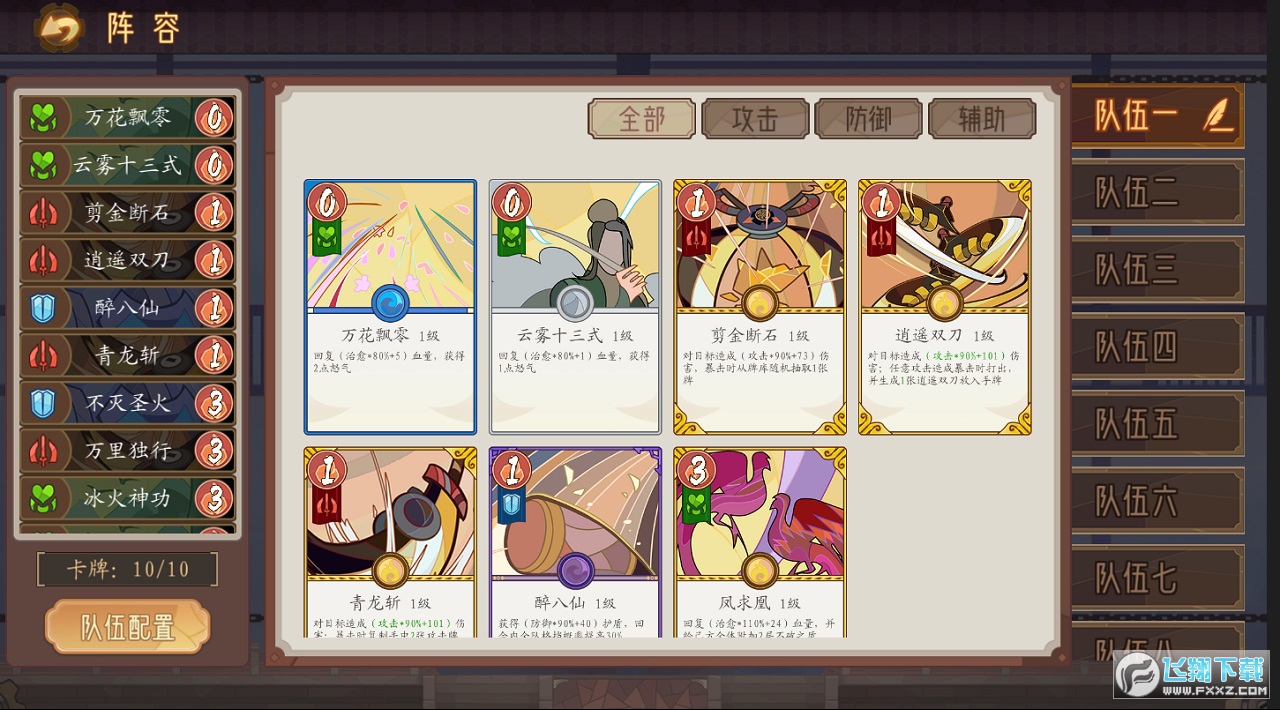Show all cards with 全部 tab

[641, 119]
